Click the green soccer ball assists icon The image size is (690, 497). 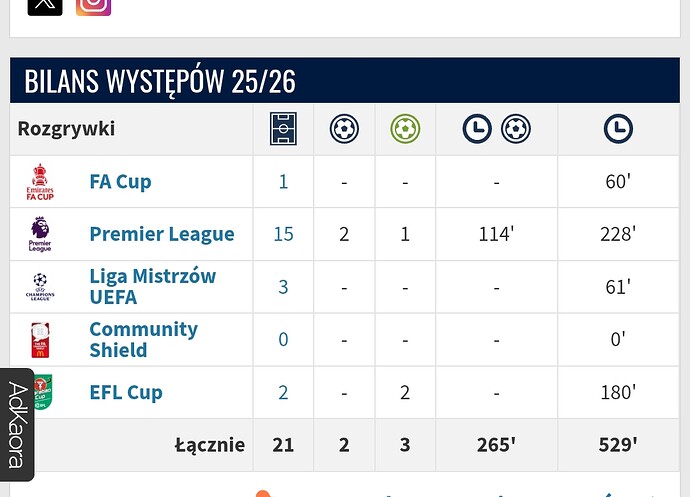click(405, 129)
